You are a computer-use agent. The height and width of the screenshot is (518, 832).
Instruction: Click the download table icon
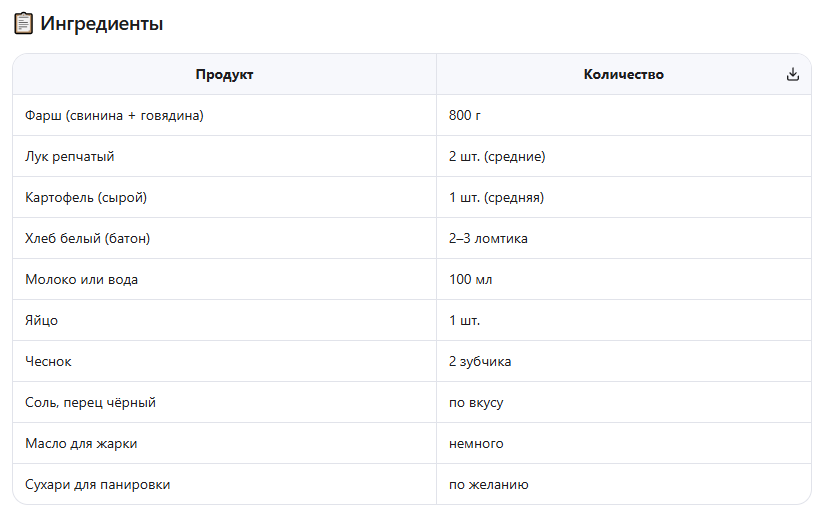[x=793, y=74]
